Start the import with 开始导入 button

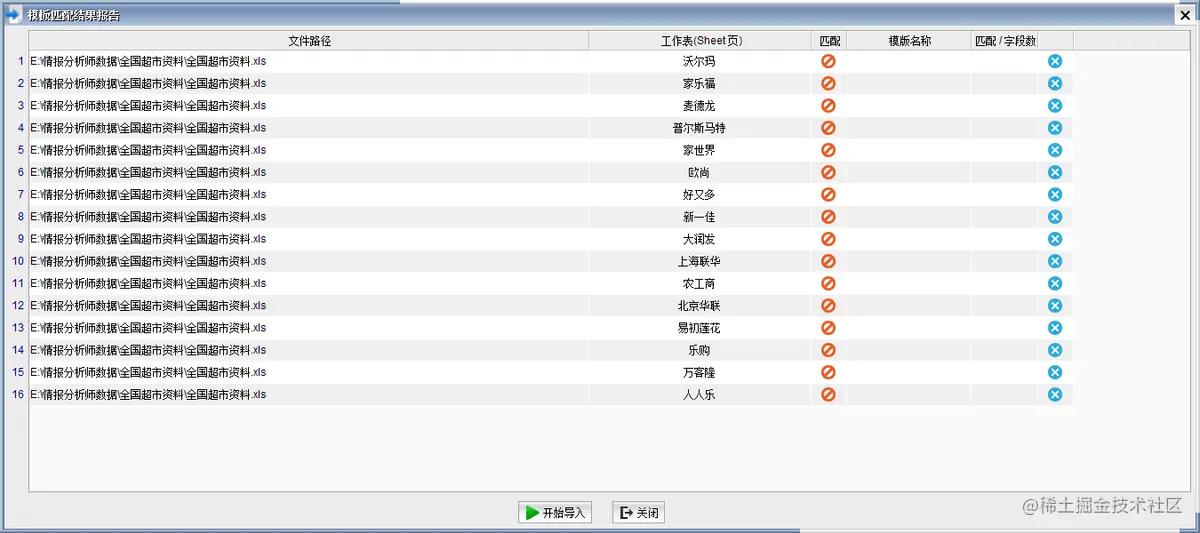(555, 513)
